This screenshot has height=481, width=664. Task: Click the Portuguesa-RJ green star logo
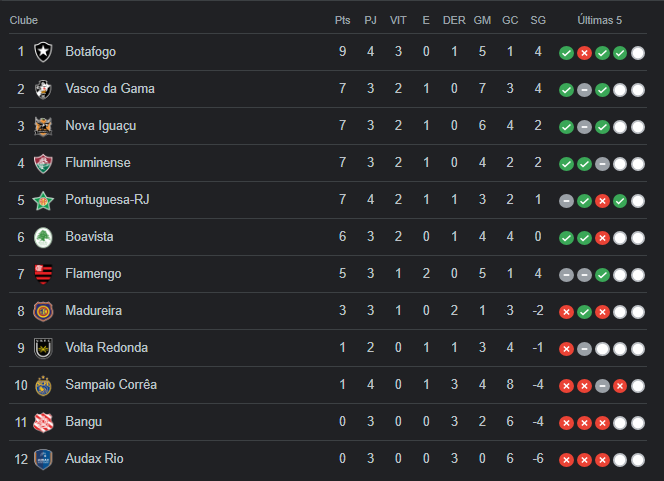point(43,200)
